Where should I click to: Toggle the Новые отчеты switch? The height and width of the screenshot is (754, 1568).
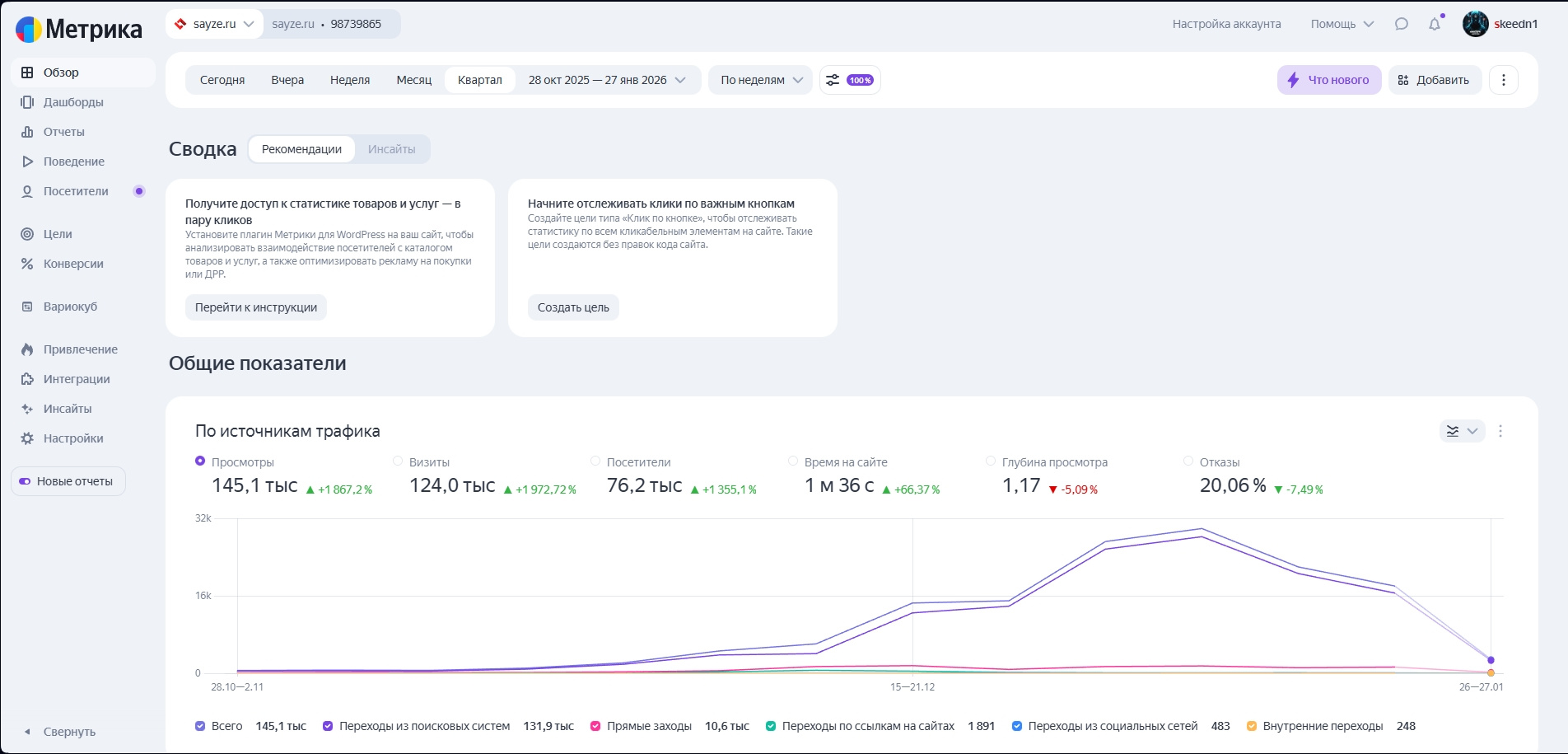click(25, 481)
